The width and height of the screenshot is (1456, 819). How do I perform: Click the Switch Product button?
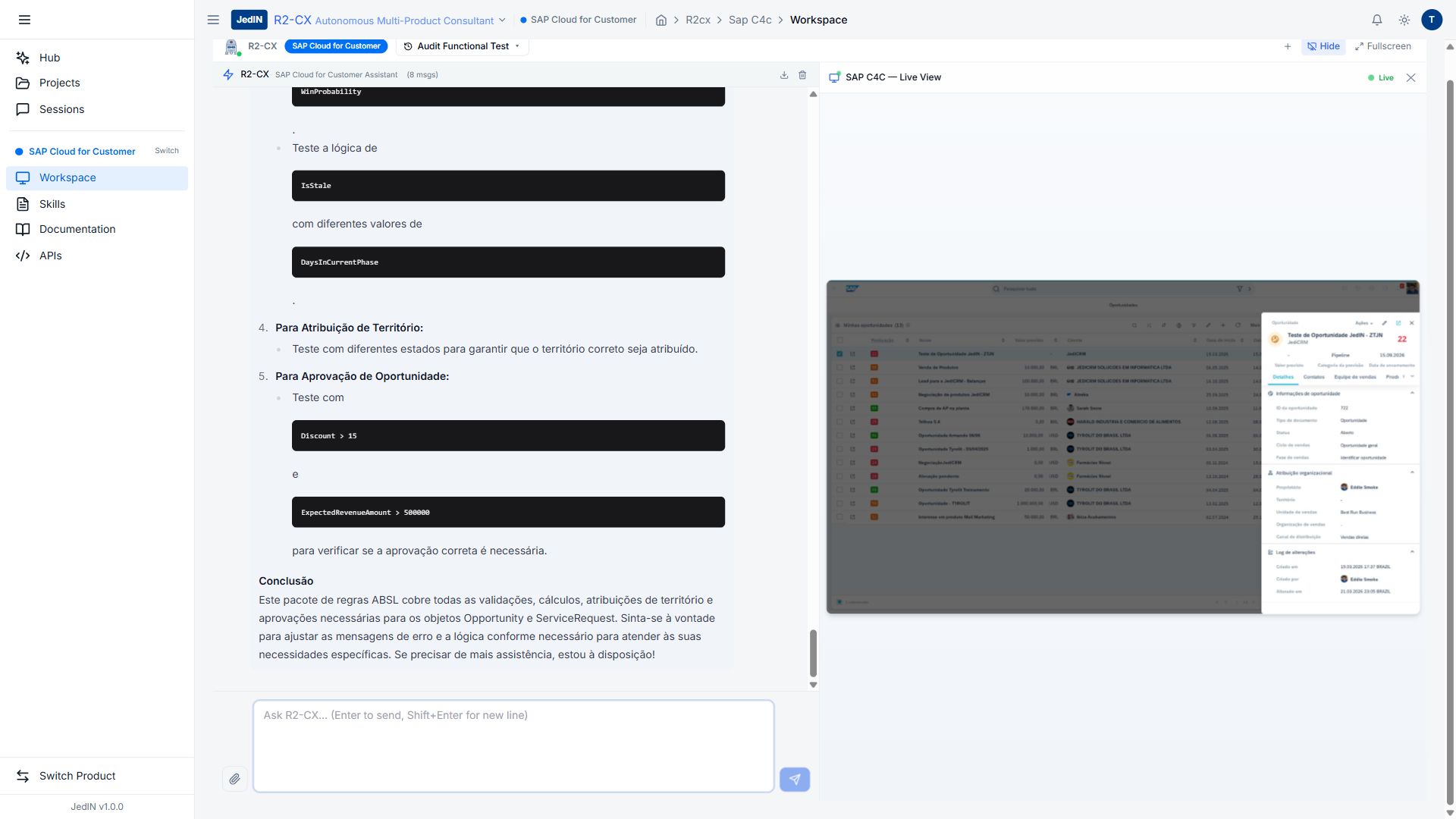click(x=77, y=776)
